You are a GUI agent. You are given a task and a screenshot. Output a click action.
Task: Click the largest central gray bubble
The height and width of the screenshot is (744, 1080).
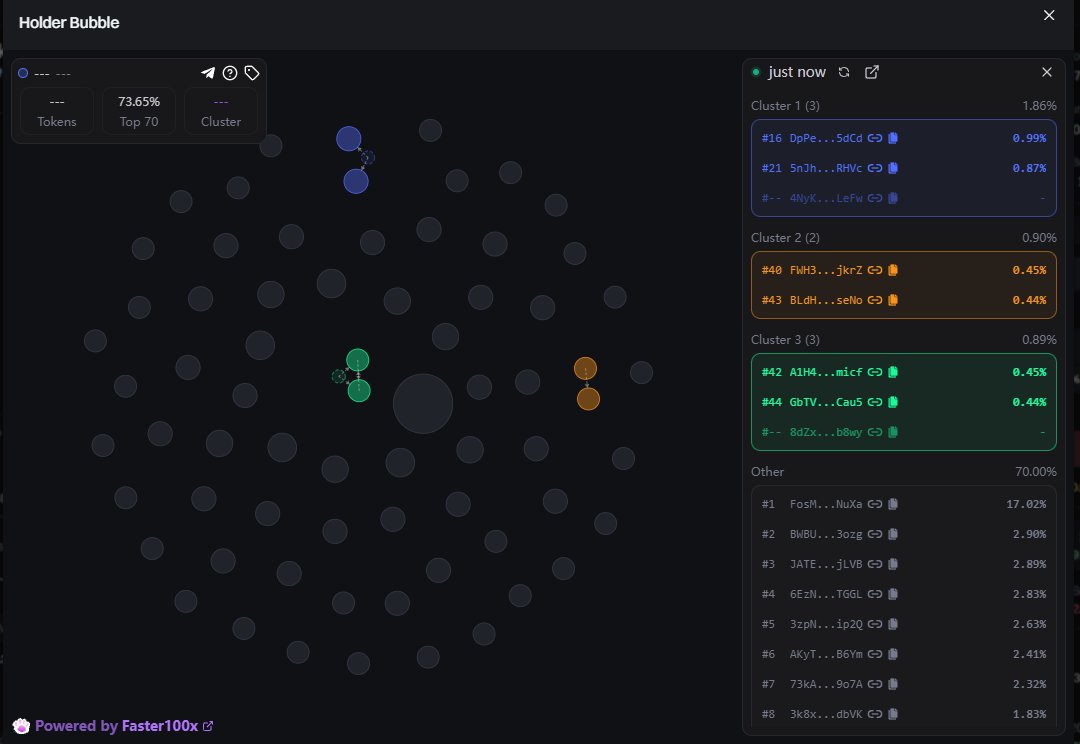point(423,404)
